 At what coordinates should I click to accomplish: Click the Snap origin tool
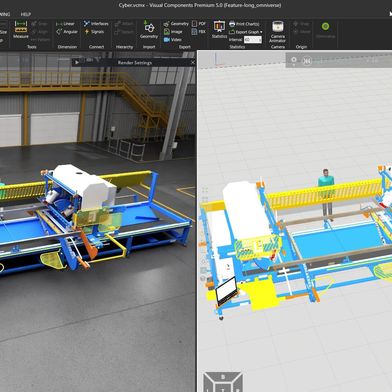301,24
